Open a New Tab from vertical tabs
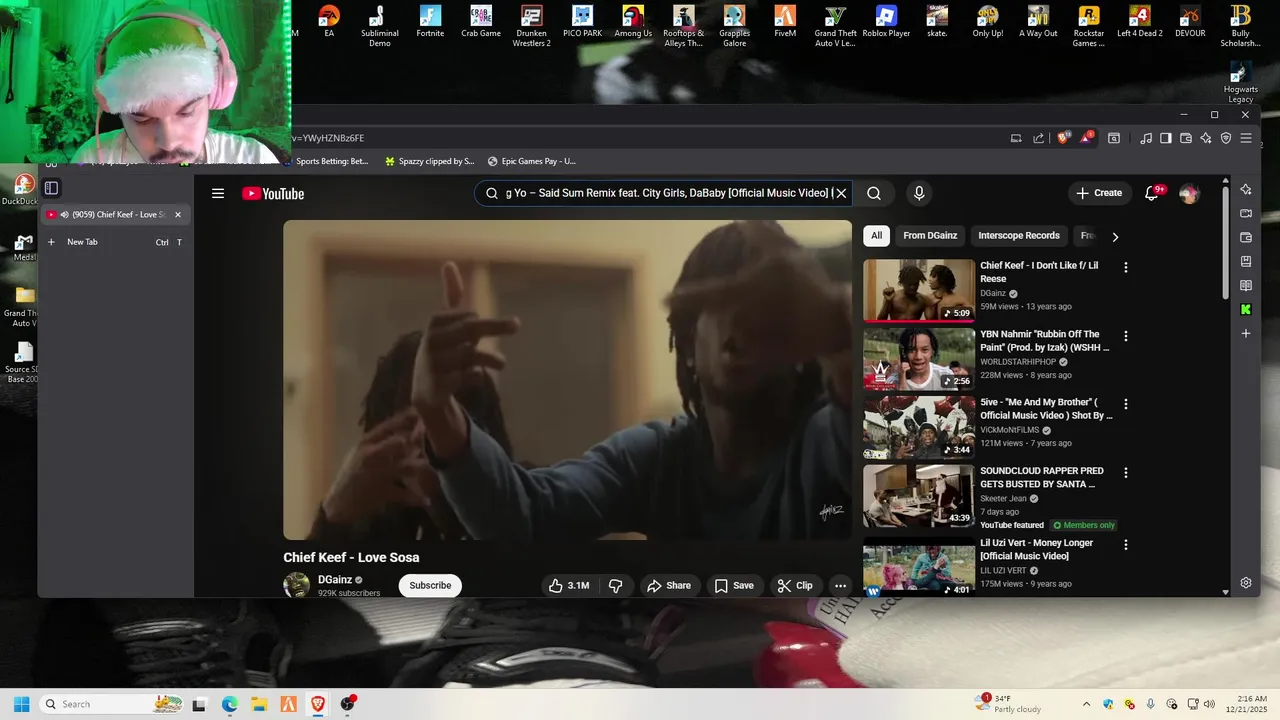 pos(116,242)
